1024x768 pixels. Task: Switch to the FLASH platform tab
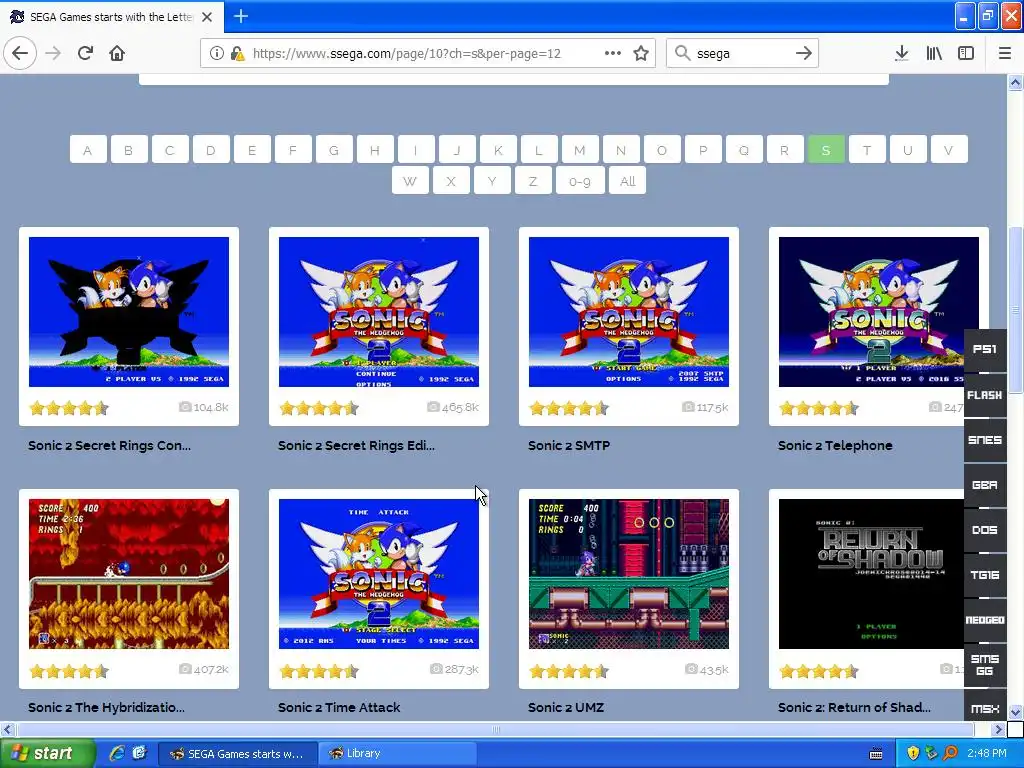(985, 395)
